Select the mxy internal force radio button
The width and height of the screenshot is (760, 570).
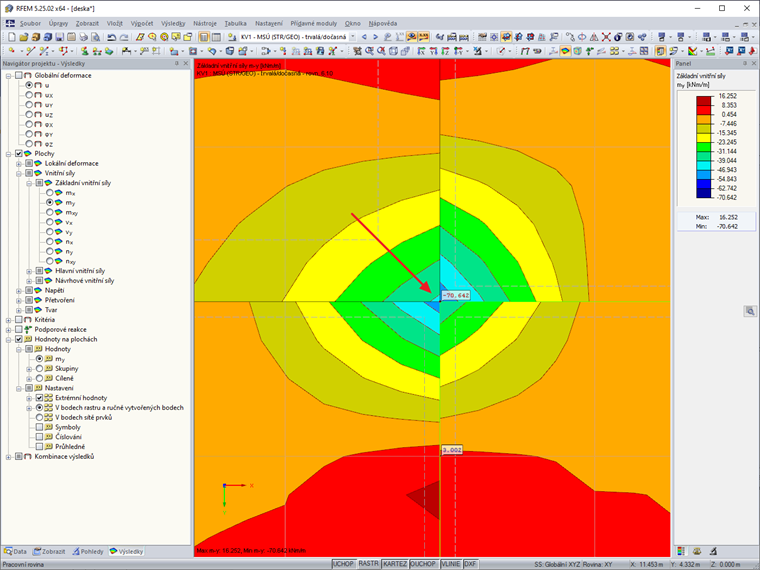[x=50, y=212]
